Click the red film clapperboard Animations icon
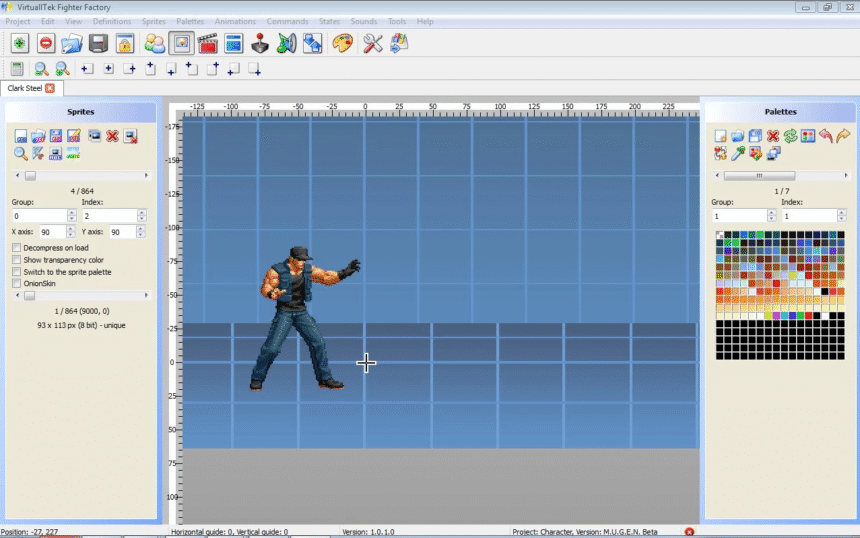The height and width of the screenshot is (538, 860). (208, 43)
